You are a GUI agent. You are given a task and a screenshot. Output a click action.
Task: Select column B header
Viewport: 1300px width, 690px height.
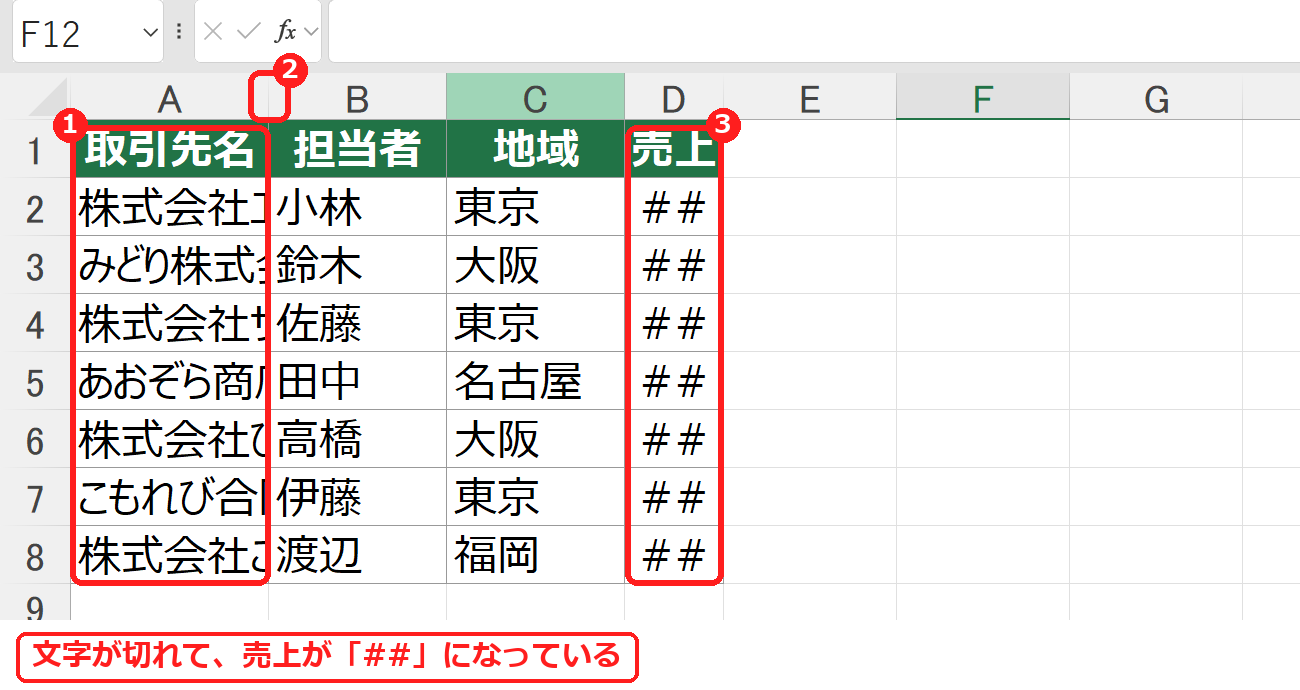[357, 98]
